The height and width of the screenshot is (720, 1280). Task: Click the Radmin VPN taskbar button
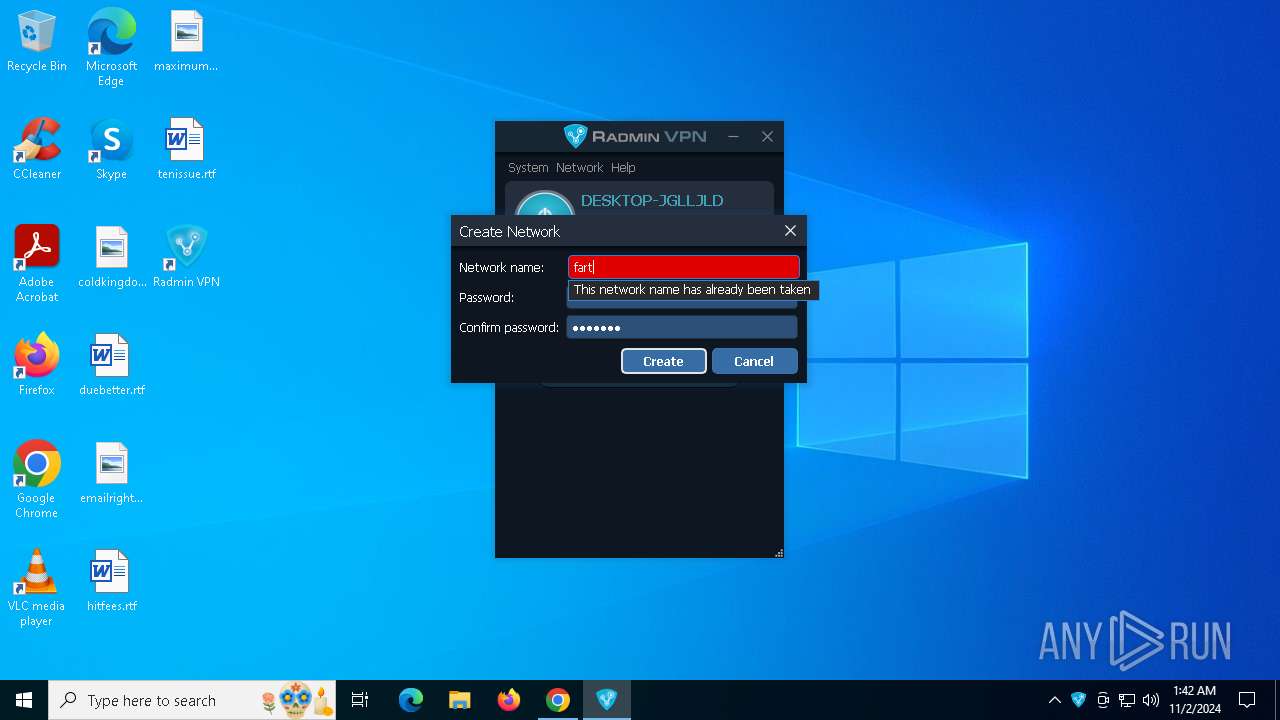[607, 700]
